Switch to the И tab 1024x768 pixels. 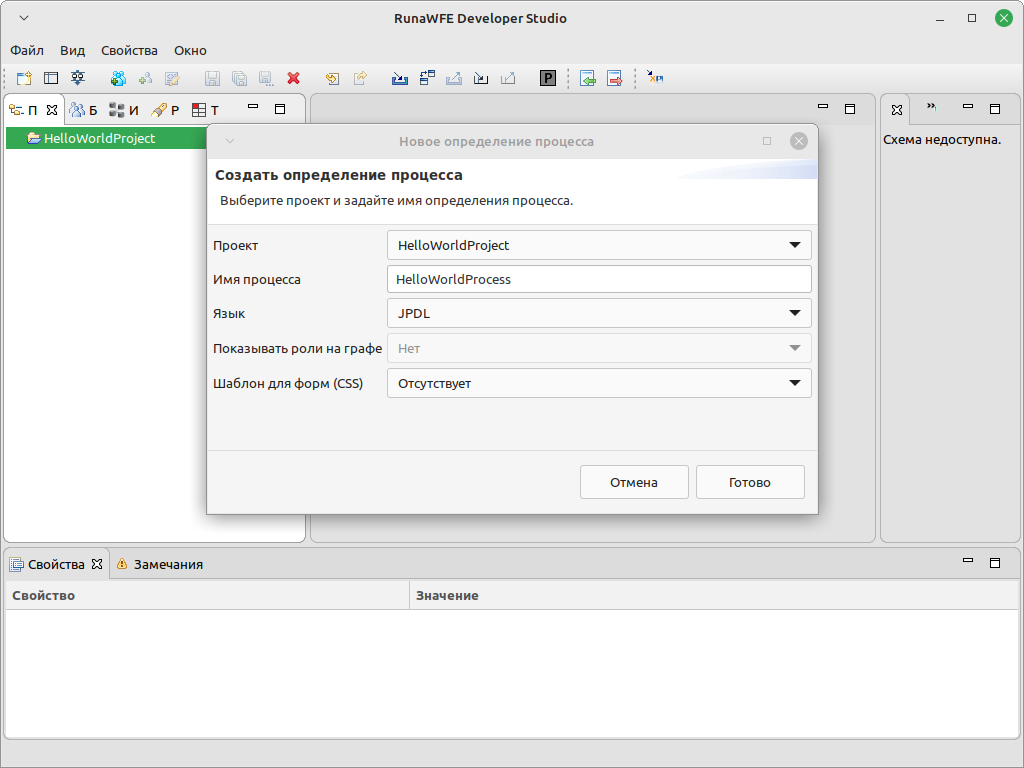pyautogui.click(x=124, y=110)
